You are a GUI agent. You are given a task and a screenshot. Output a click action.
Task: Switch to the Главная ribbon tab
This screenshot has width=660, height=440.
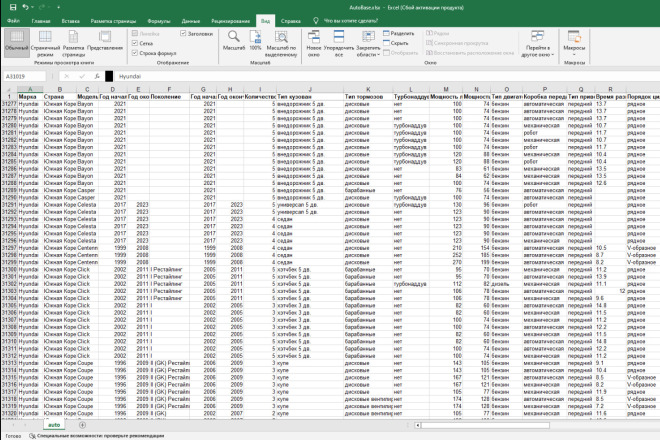click(41, 21)
